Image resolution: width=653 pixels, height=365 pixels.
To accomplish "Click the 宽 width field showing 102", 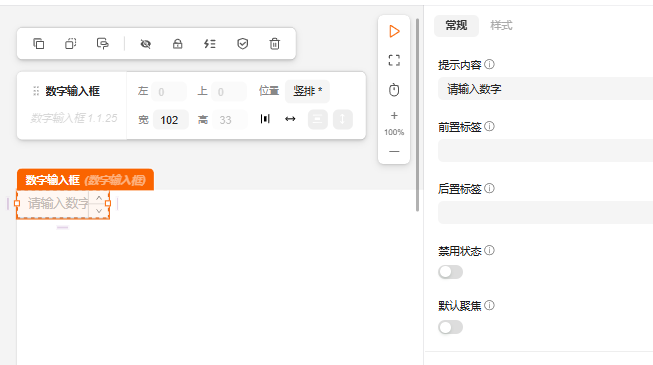I will pyautogui.click(x=171, y=120).
